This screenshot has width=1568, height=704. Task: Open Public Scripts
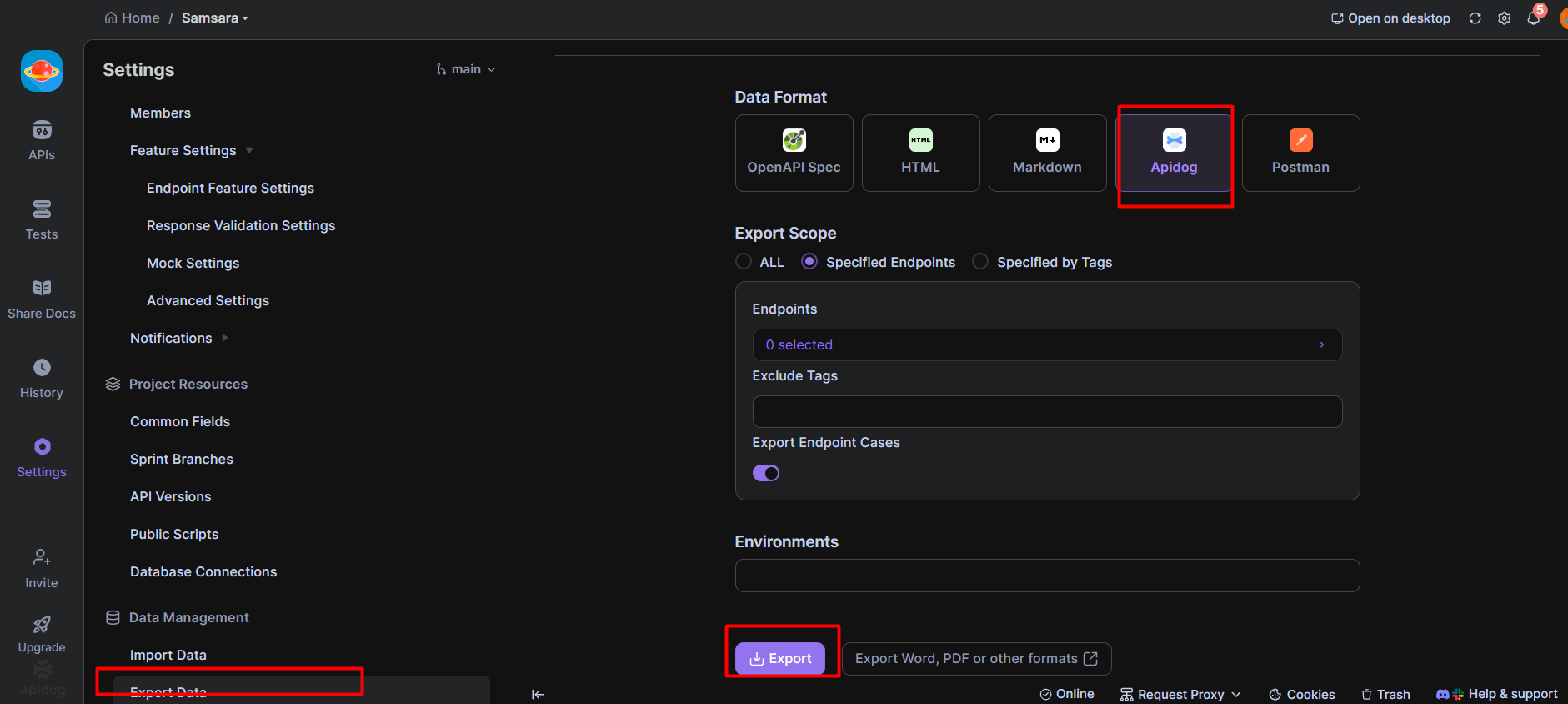pos(174,534)
